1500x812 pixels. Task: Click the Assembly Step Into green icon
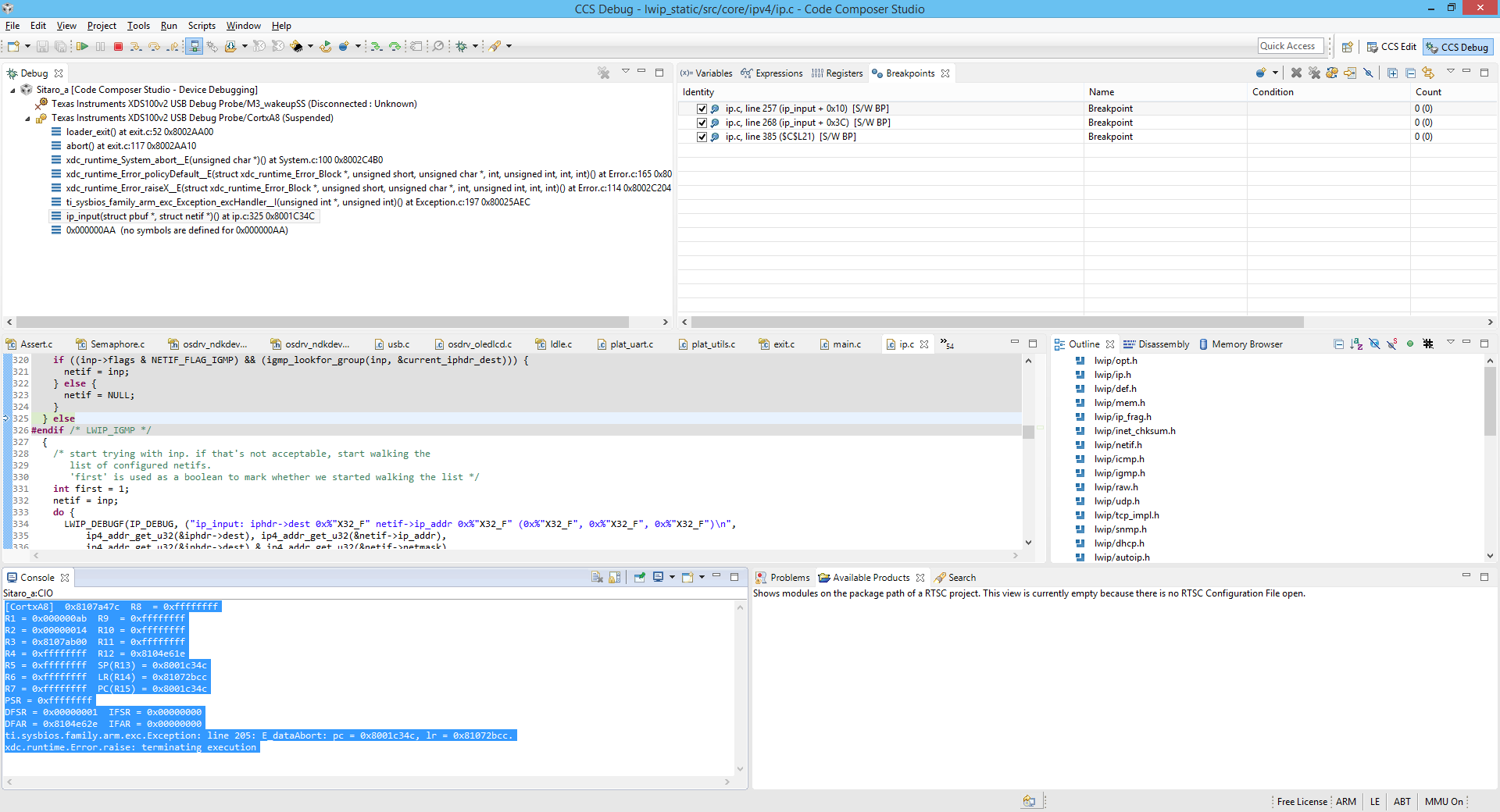377,46
